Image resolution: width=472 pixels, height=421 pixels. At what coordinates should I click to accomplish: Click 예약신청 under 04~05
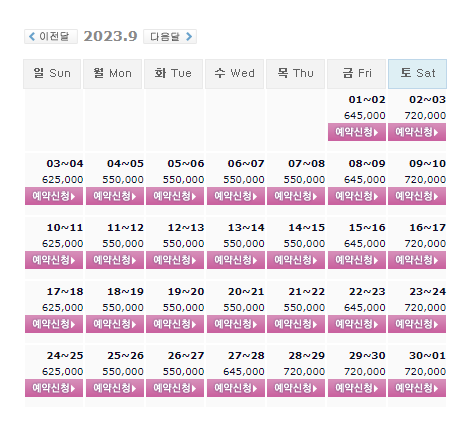pyautogui.click(x=115, y=196)
